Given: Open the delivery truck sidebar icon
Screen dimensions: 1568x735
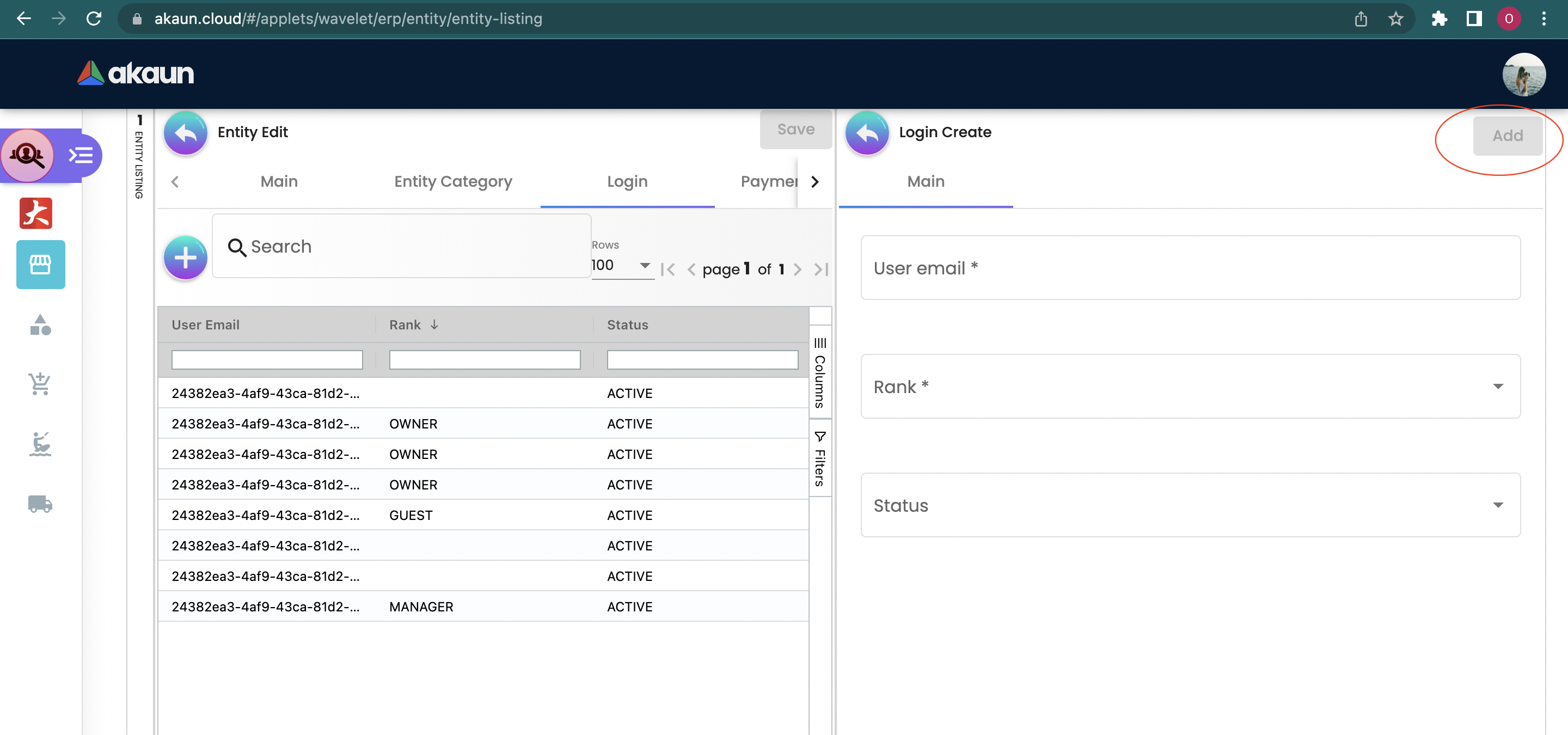Looking at the screenshot, I should (x=40, y=504).
